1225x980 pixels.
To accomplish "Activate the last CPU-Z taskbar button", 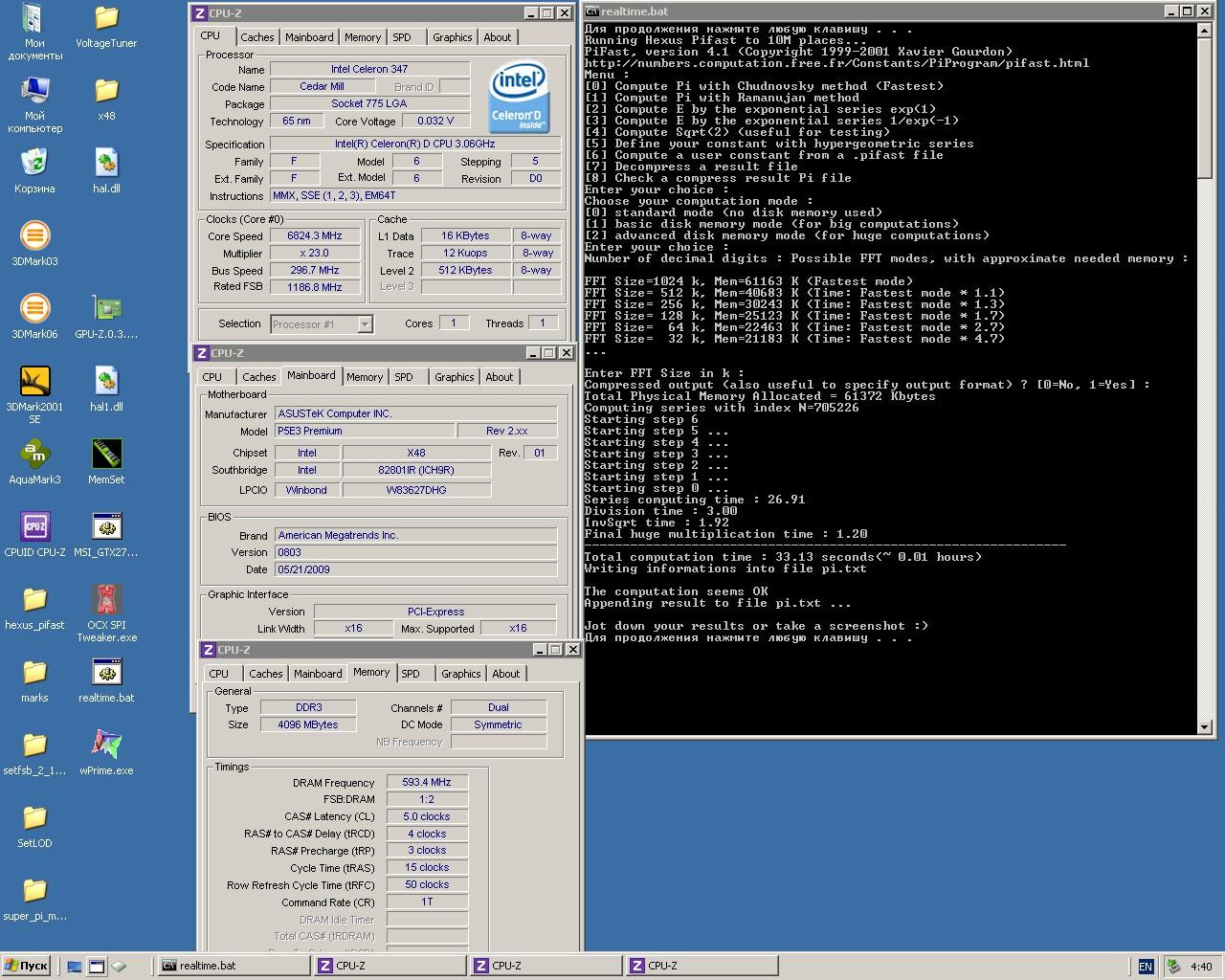I will pos(702,966).
